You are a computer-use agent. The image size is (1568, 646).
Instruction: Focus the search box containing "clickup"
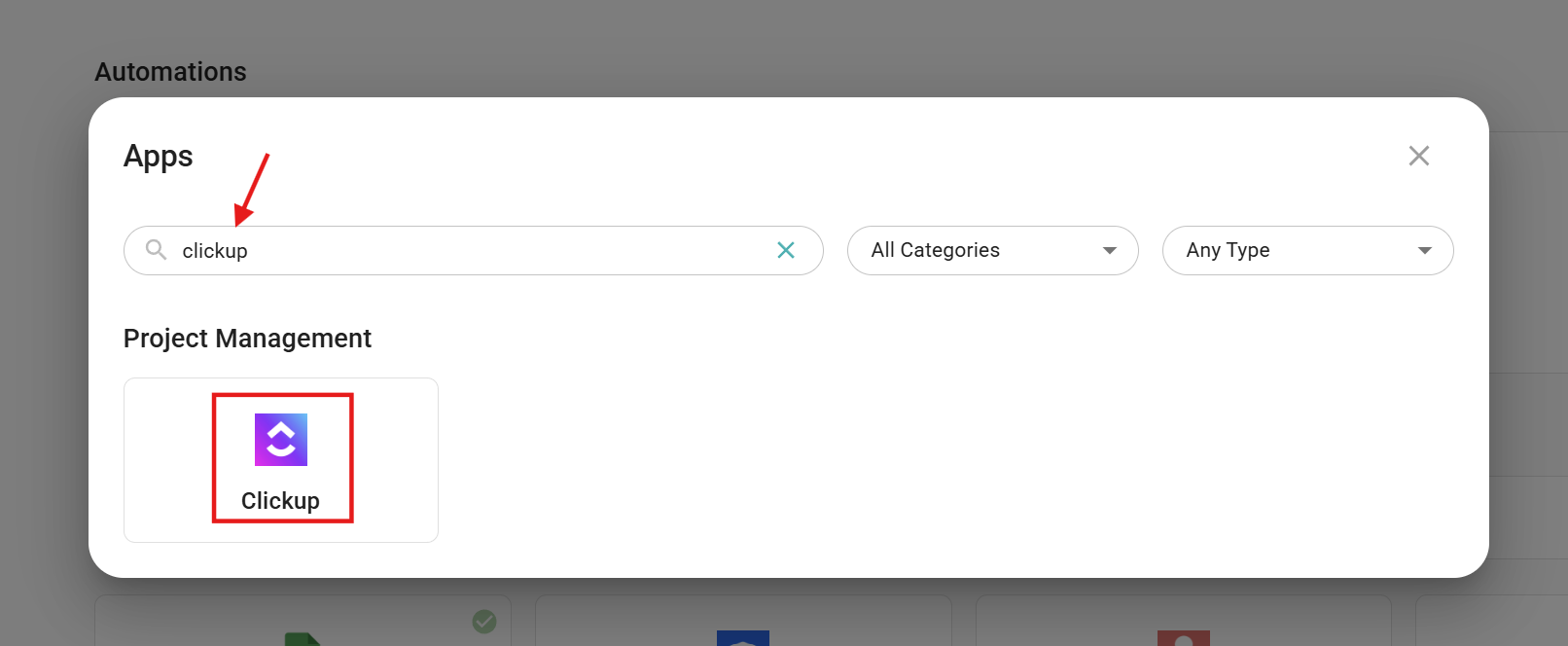pyautogui.click(x=467, y=250)
